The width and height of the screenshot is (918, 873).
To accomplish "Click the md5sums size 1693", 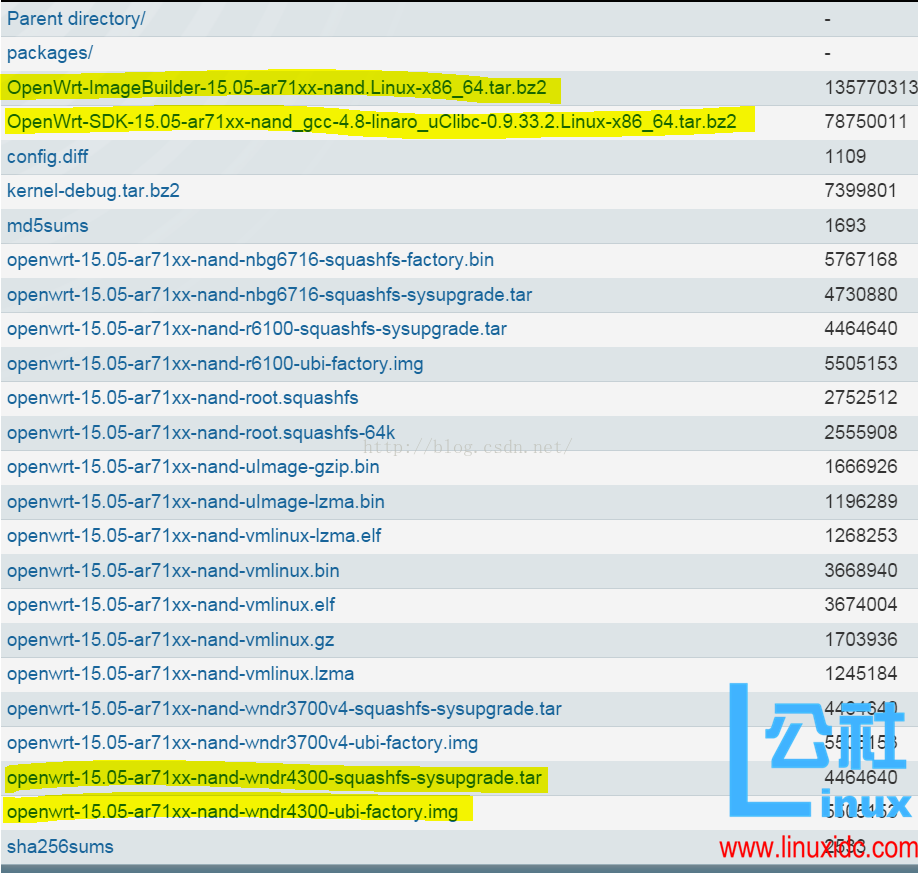I will 845,225.
